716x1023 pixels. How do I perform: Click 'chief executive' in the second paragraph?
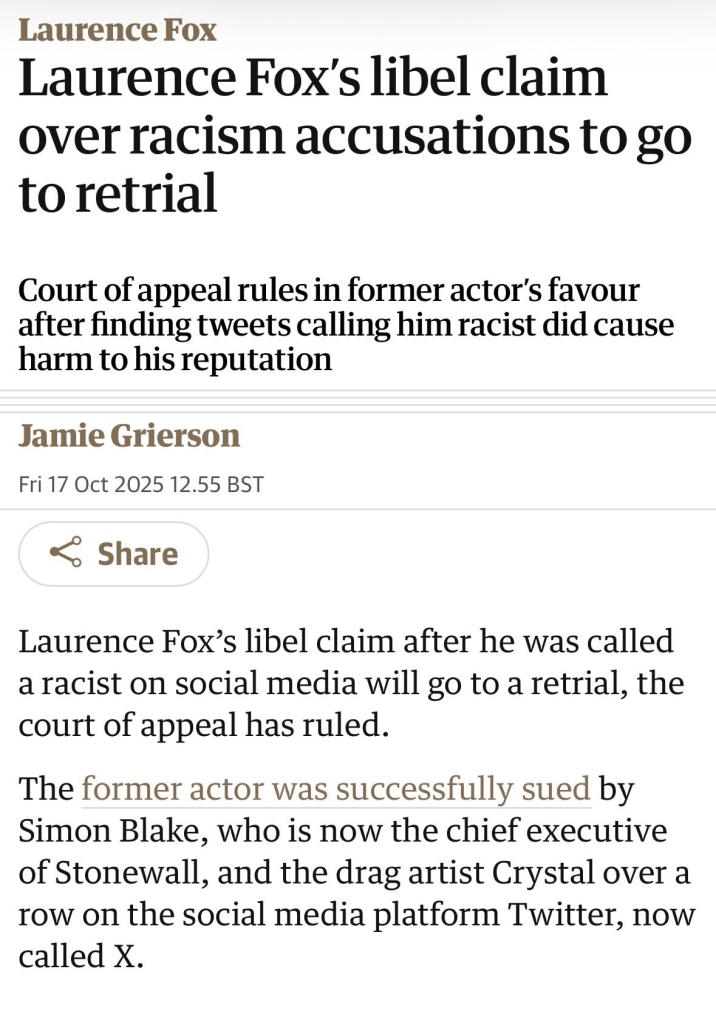(x=580, y=832)
